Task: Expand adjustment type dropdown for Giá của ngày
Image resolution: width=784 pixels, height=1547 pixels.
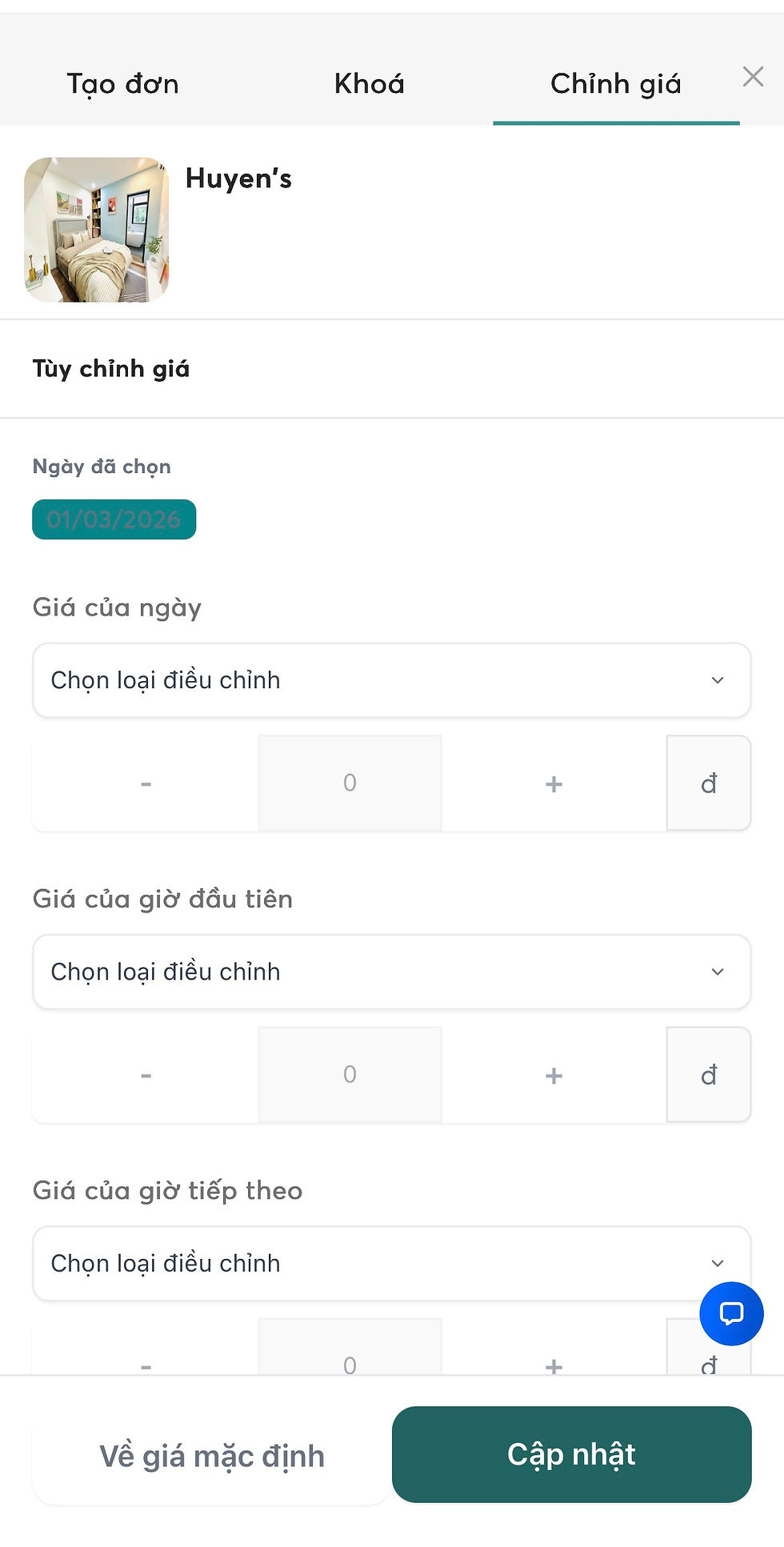Action: coord(391,680)
